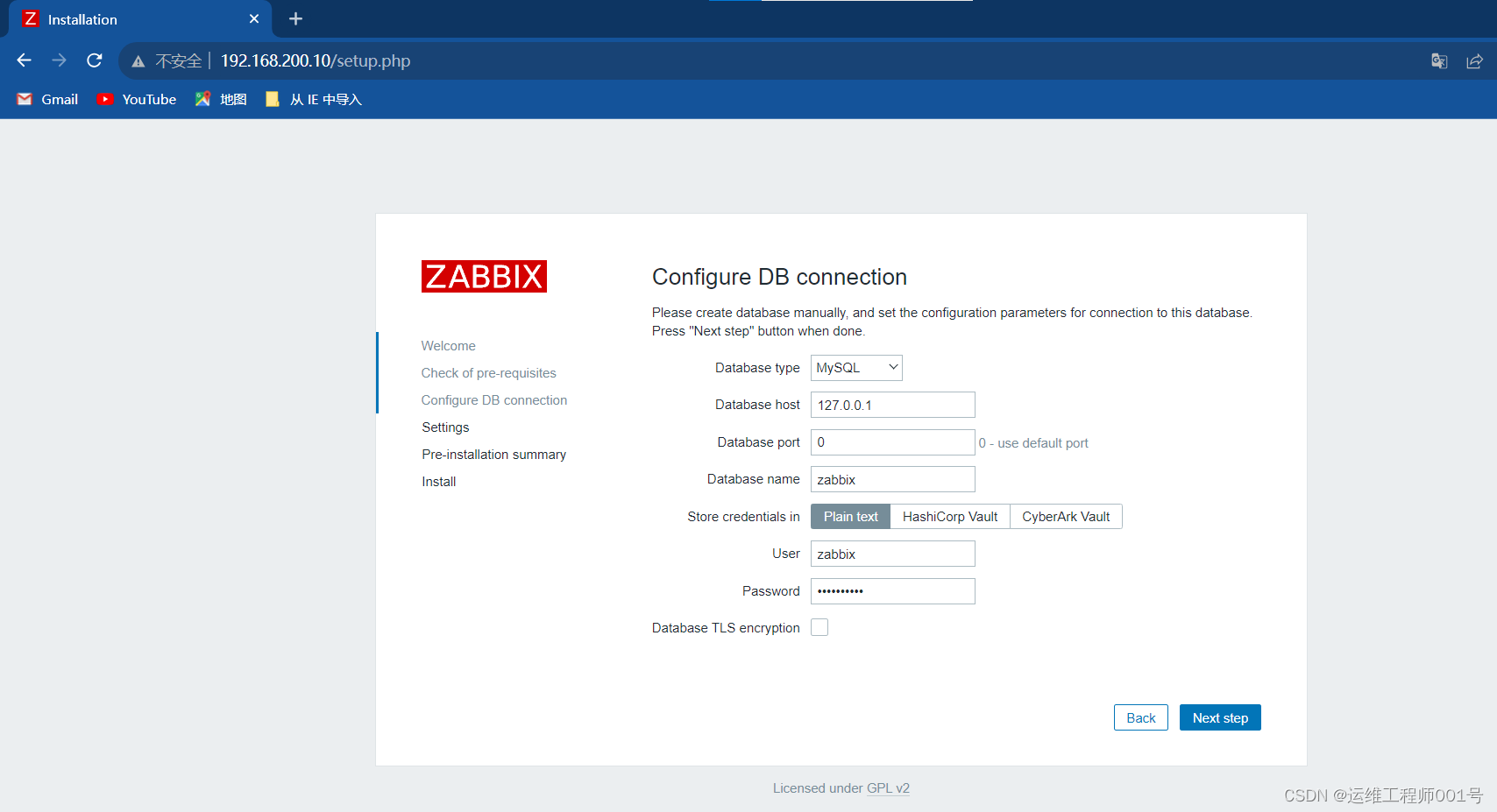
Task: Click the Settings sidebar step
Action: [445, 427]
